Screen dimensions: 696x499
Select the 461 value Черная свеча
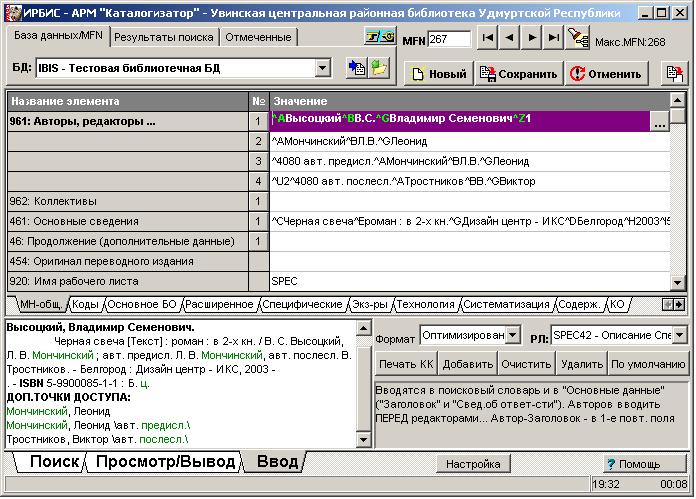[470, 222]
